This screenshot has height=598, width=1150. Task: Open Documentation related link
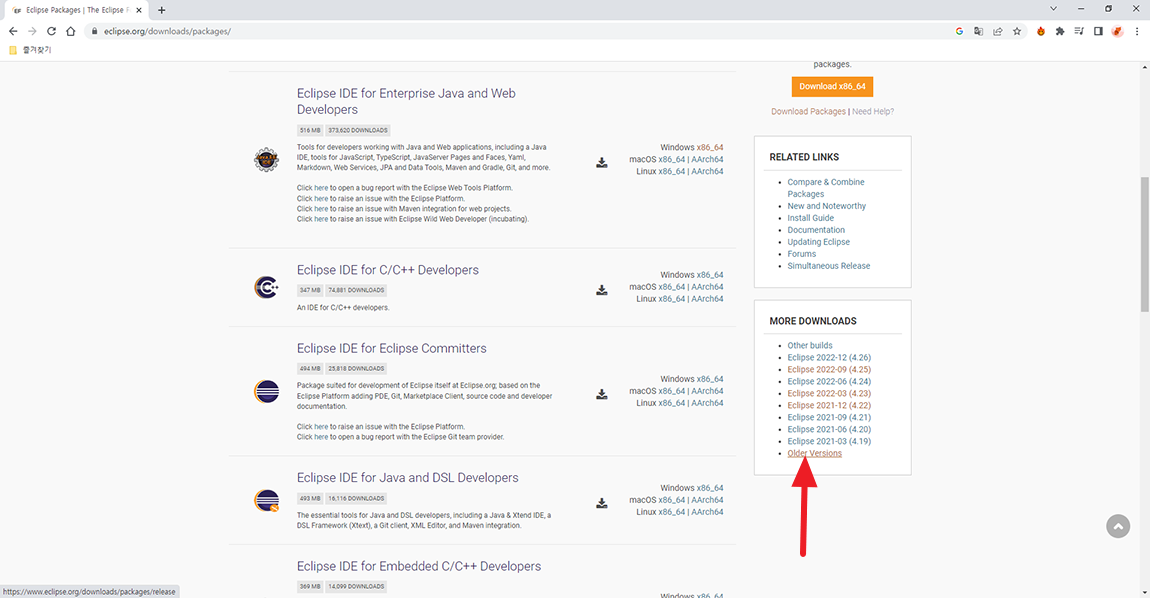click(816, 230)
